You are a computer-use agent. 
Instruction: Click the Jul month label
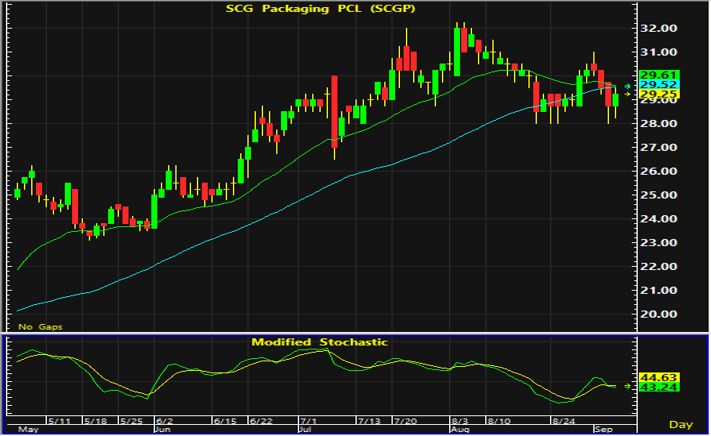coord(306,429)
